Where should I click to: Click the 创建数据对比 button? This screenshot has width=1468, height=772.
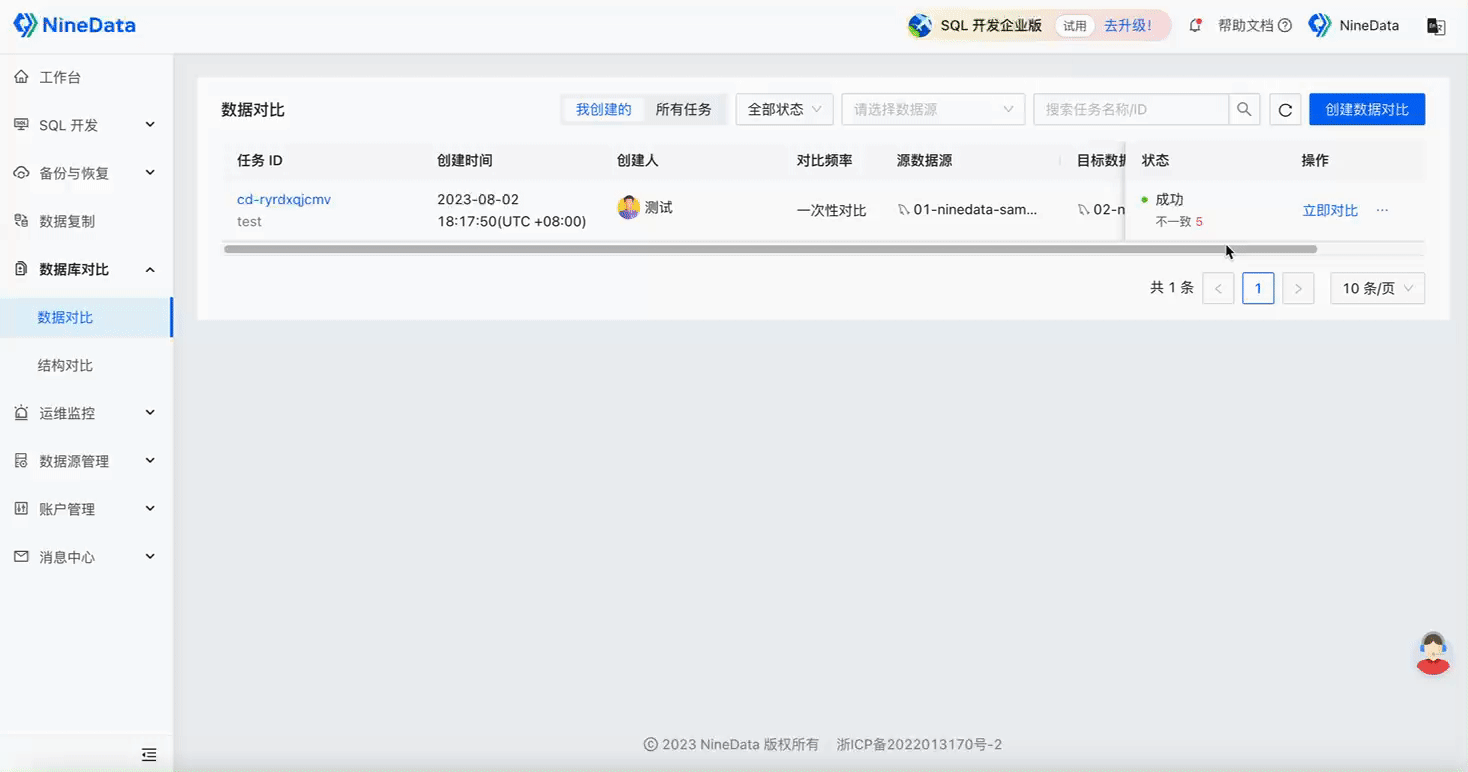click(1367, 109)
